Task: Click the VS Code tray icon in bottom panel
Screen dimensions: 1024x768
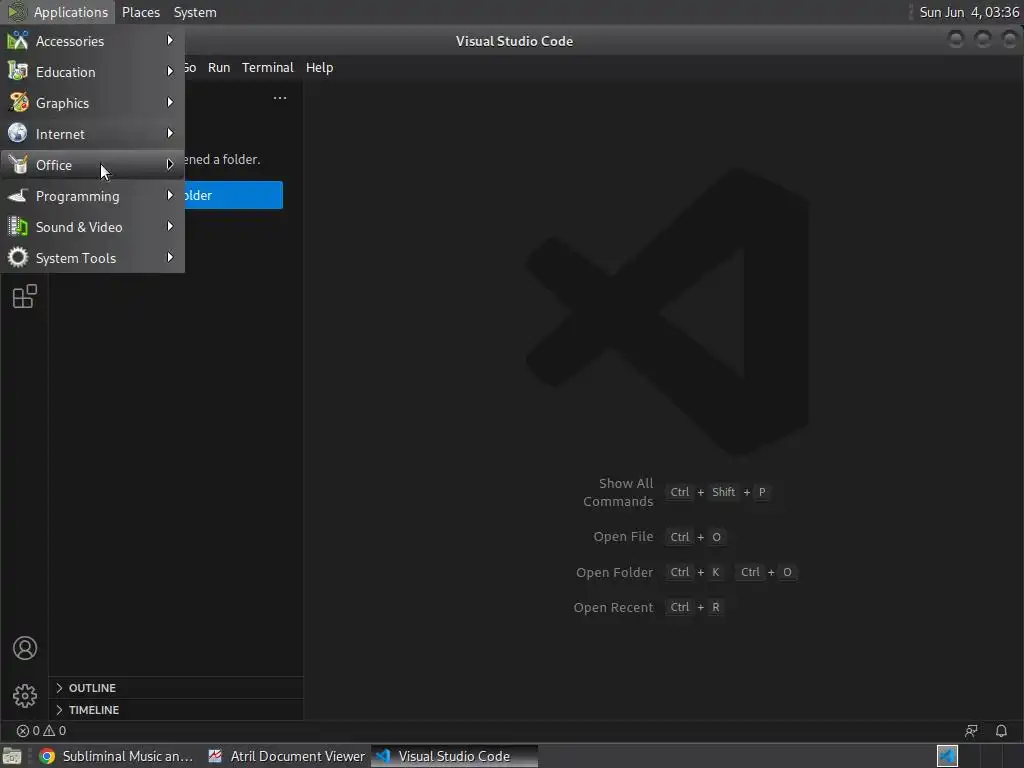Action: pyautogui.click(x=947, y=756)
